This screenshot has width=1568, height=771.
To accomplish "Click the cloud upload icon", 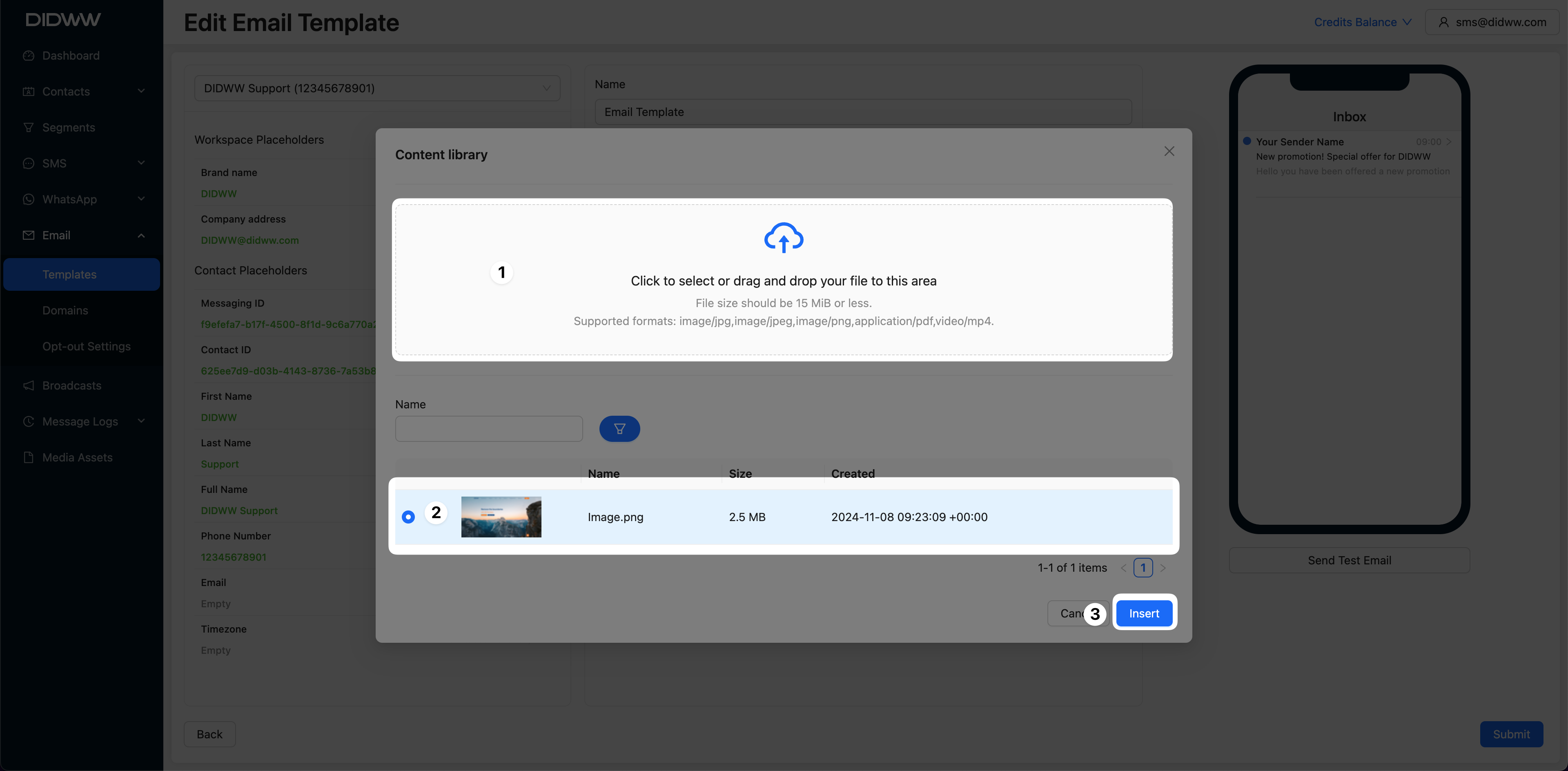I will [784, 237].
